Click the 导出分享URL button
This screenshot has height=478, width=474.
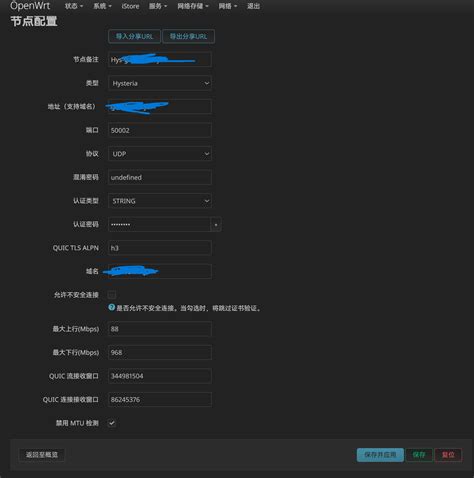tap(189, 36)
